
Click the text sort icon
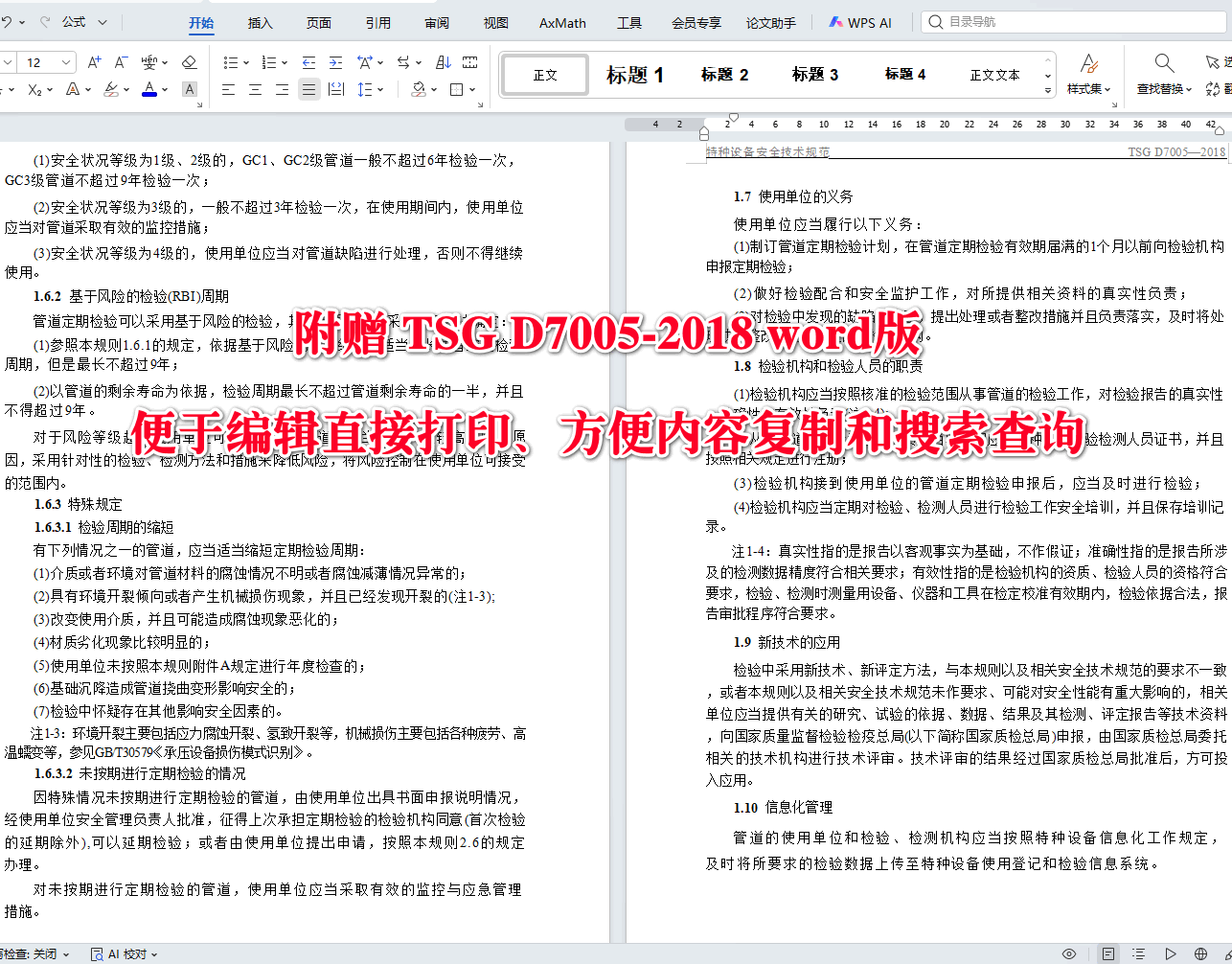pos(442,61)
